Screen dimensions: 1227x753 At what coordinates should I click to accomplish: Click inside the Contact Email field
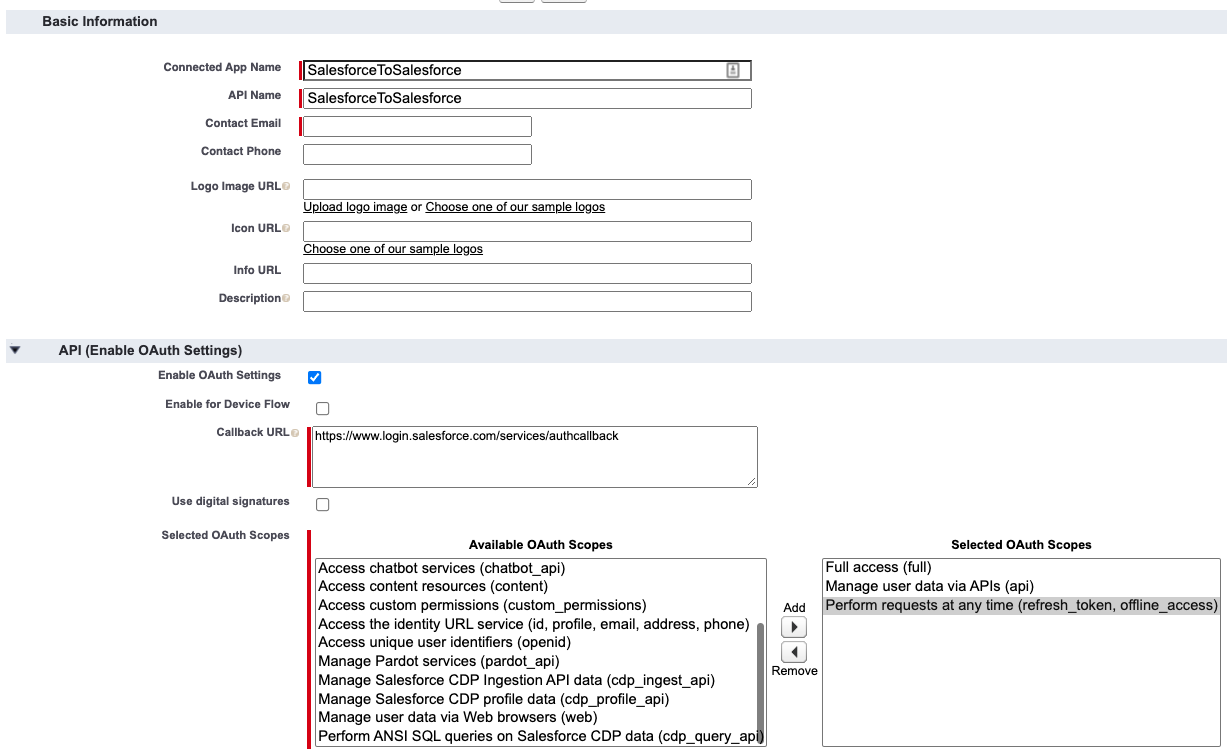[415, 126]
